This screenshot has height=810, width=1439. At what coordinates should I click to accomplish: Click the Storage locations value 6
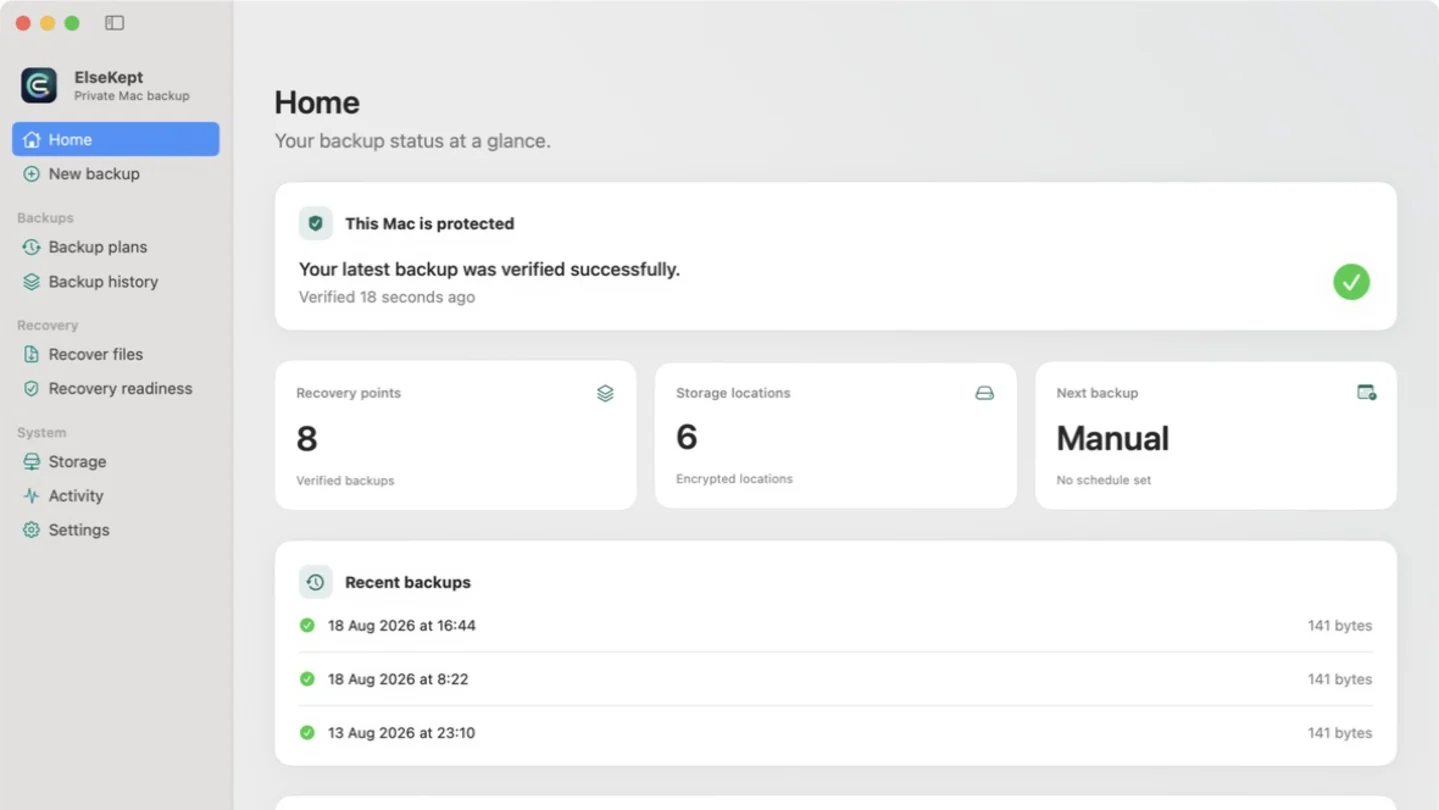pyautogui.click(x=687, y=437)
